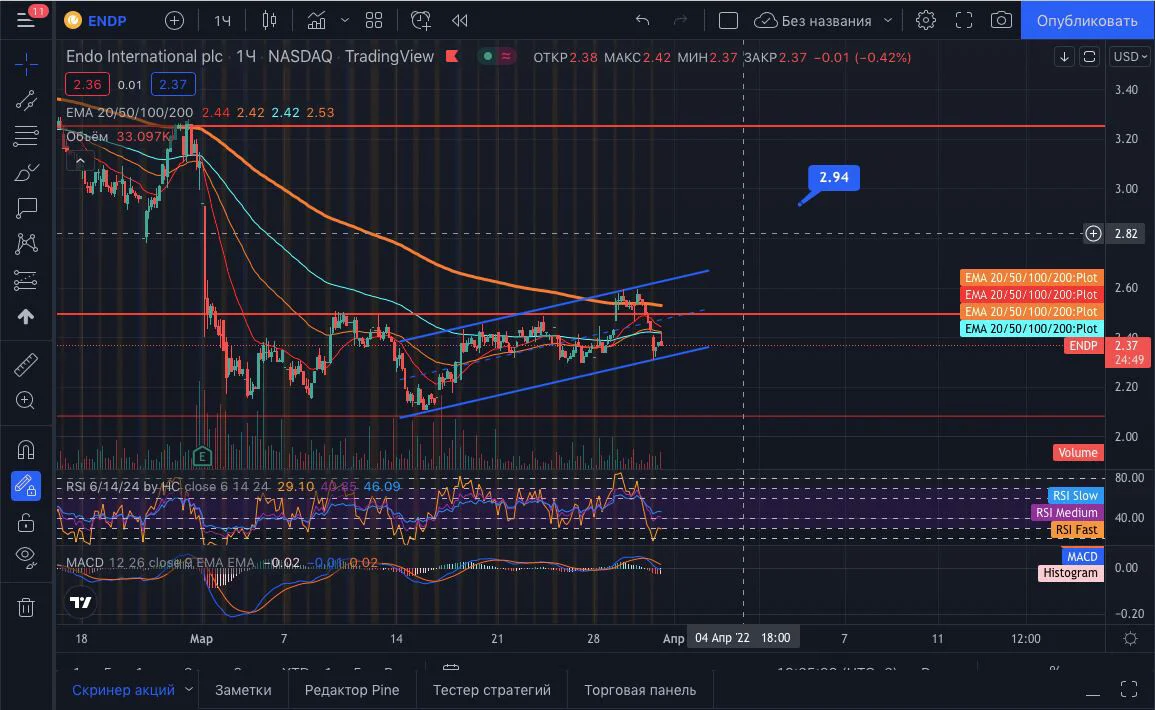Click the Histogram scale label
1155x710 pixels.
click(1070, 573)
